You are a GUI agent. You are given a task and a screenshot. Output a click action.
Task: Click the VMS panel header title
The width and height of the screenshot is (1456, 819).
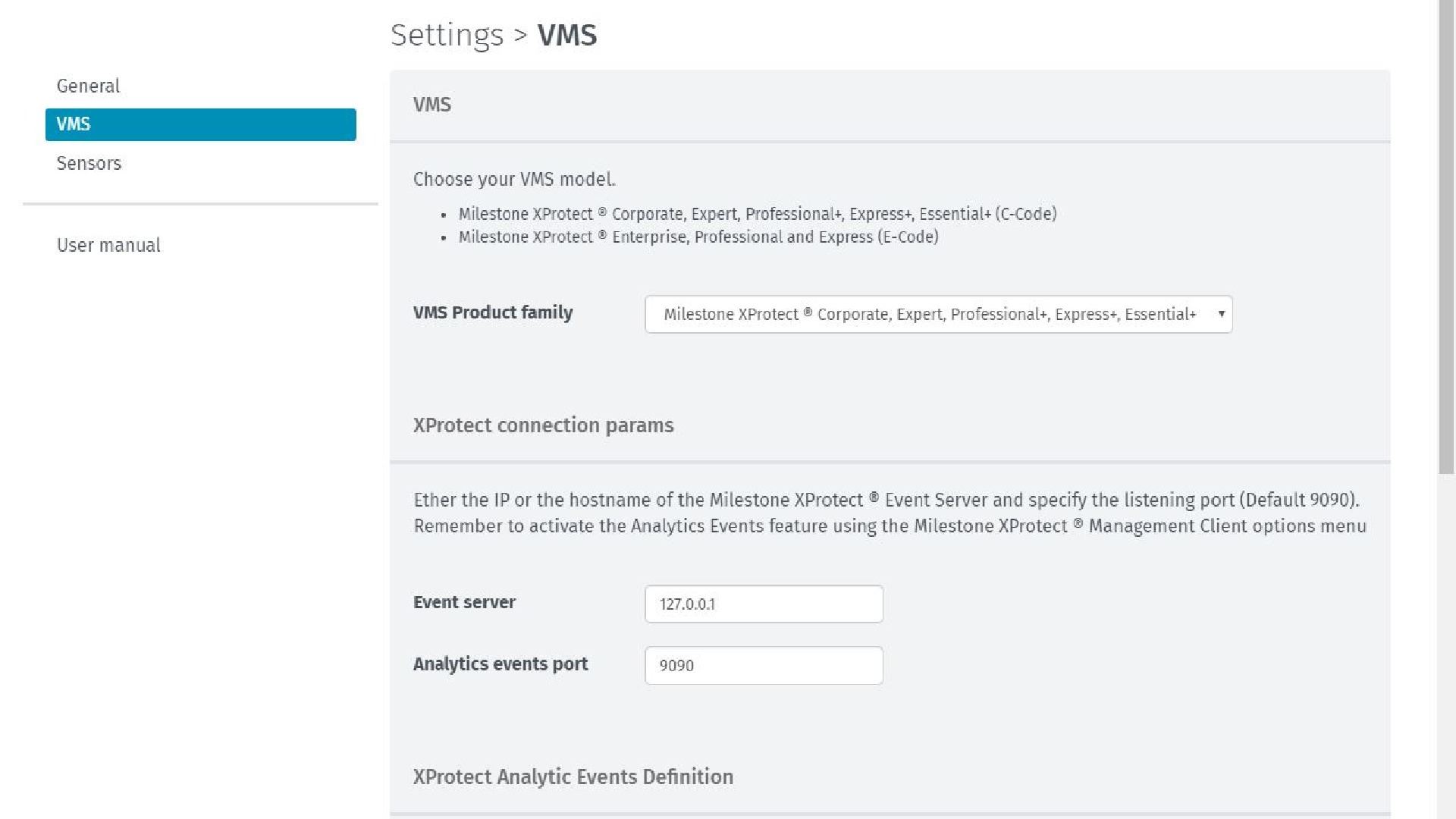point(432,105)
